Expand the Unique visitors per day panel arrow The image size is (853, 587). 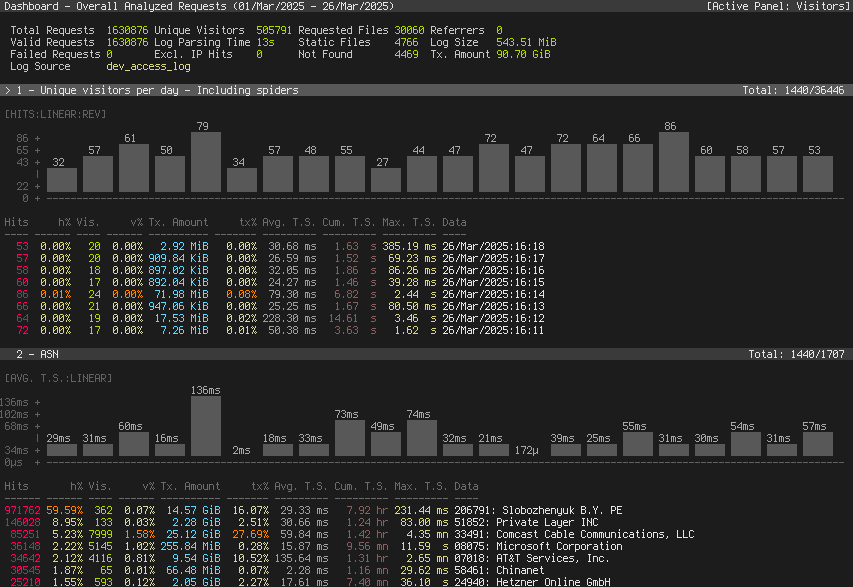pyautogui.click(x=8, y=90)
